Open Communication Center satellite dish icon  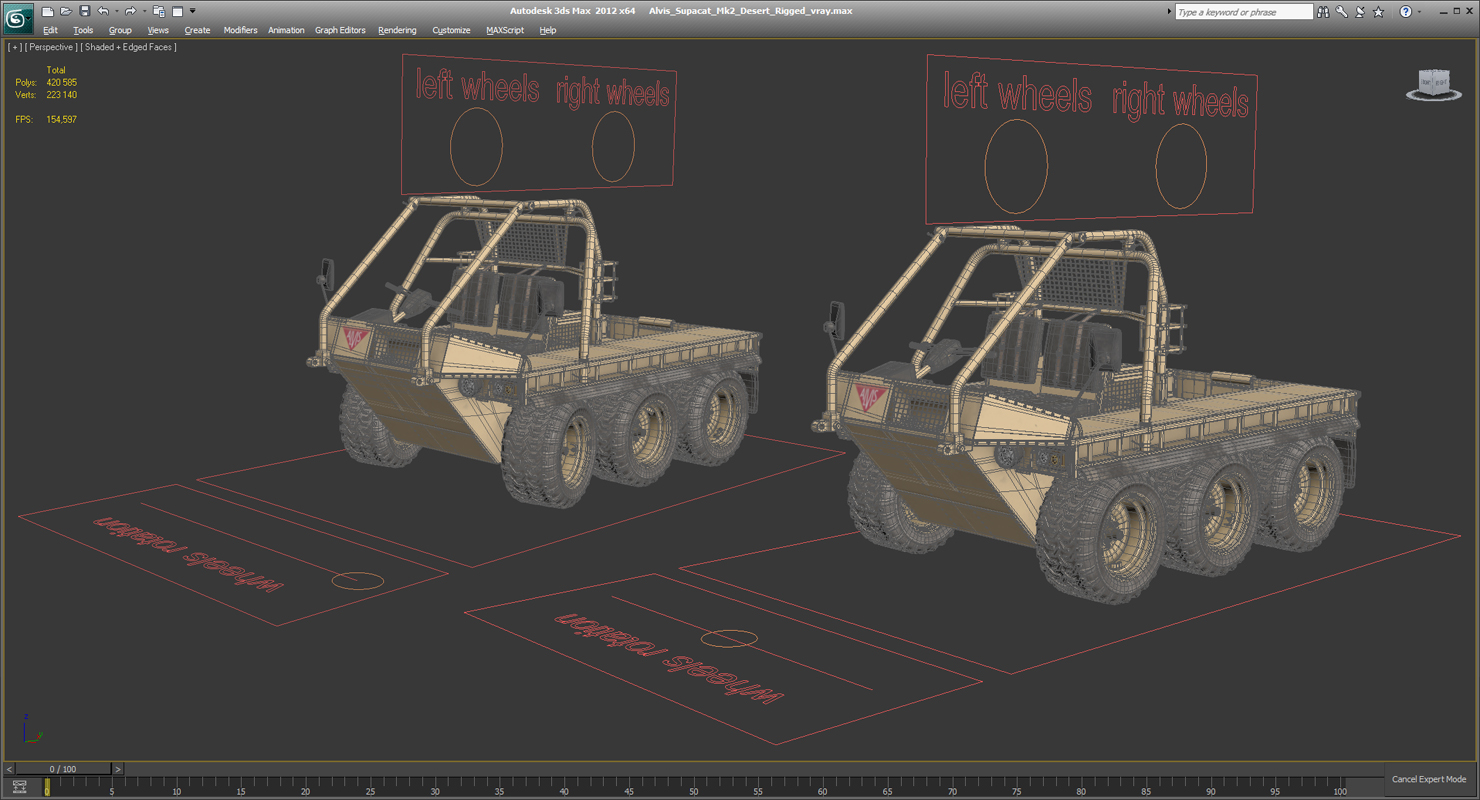click(x=1360, y=12)
